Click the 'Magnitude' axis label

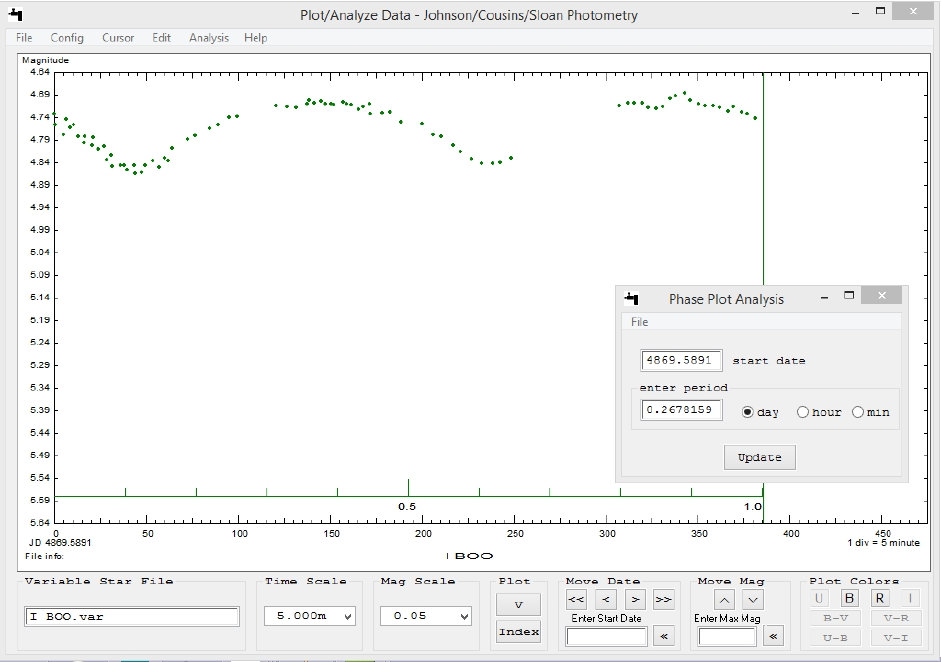46,60
